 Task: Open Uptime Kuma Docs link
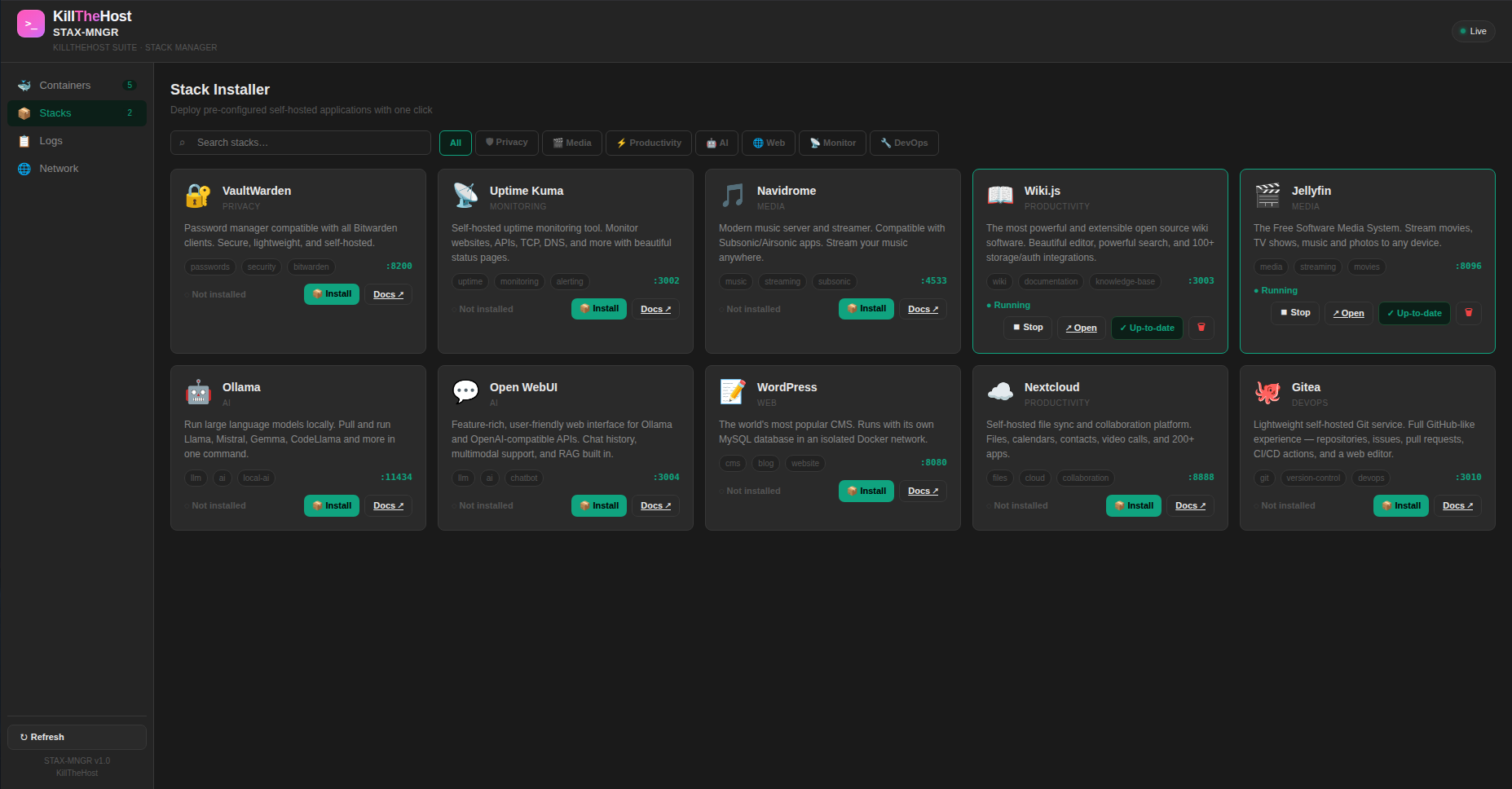tap(656, 309)
